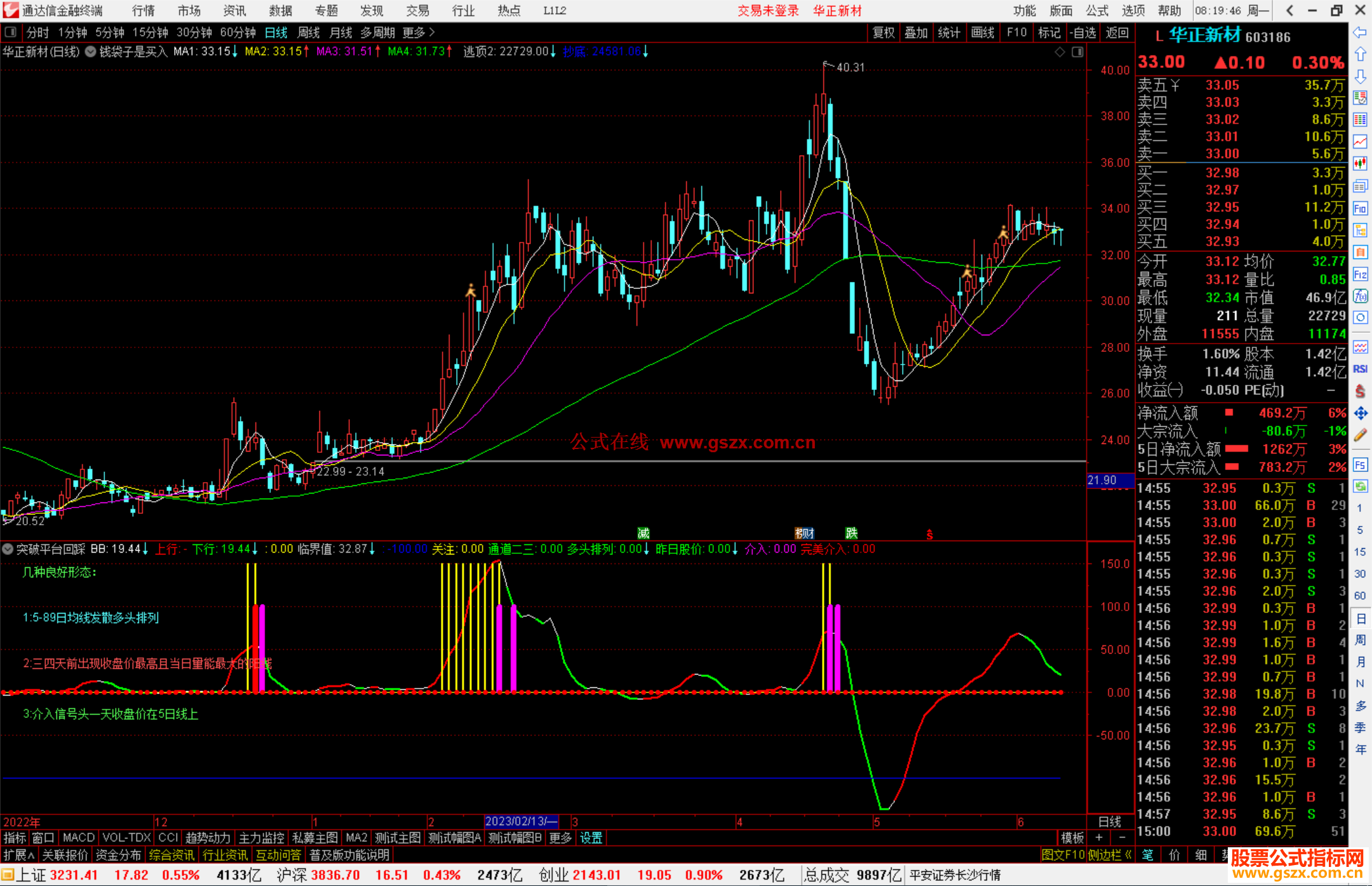Click the RSI indicator icon

point(1360,369)
